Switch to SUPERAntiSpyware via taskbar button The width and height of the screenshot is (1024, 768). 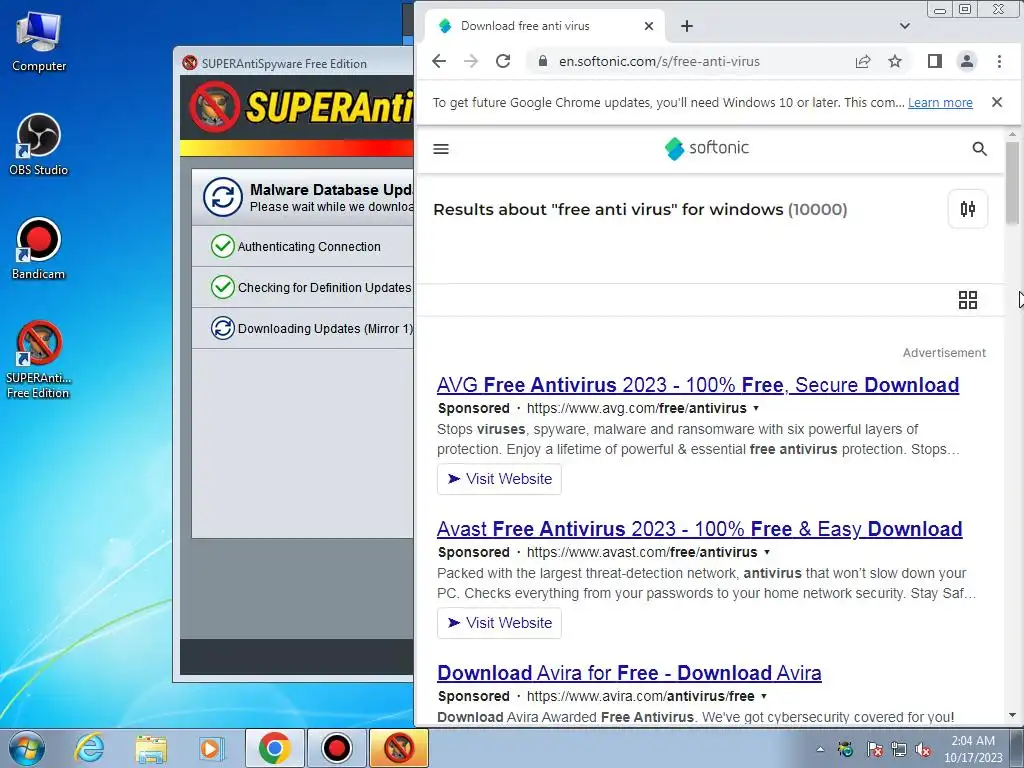point(398,748)
